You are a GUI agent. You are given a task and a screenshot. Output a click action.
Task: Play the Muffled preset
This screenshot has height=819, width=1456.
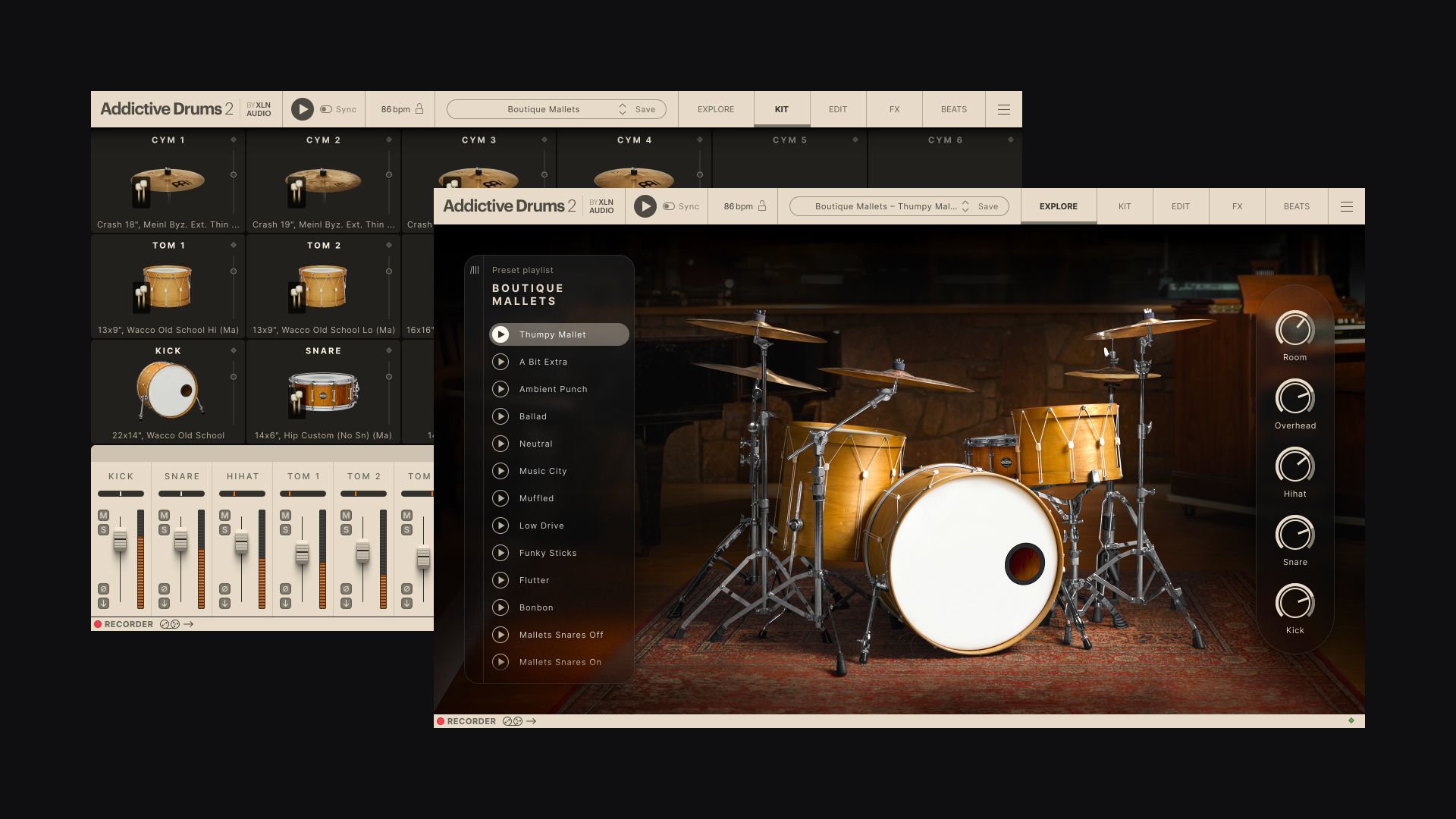(x=500, y=498)
